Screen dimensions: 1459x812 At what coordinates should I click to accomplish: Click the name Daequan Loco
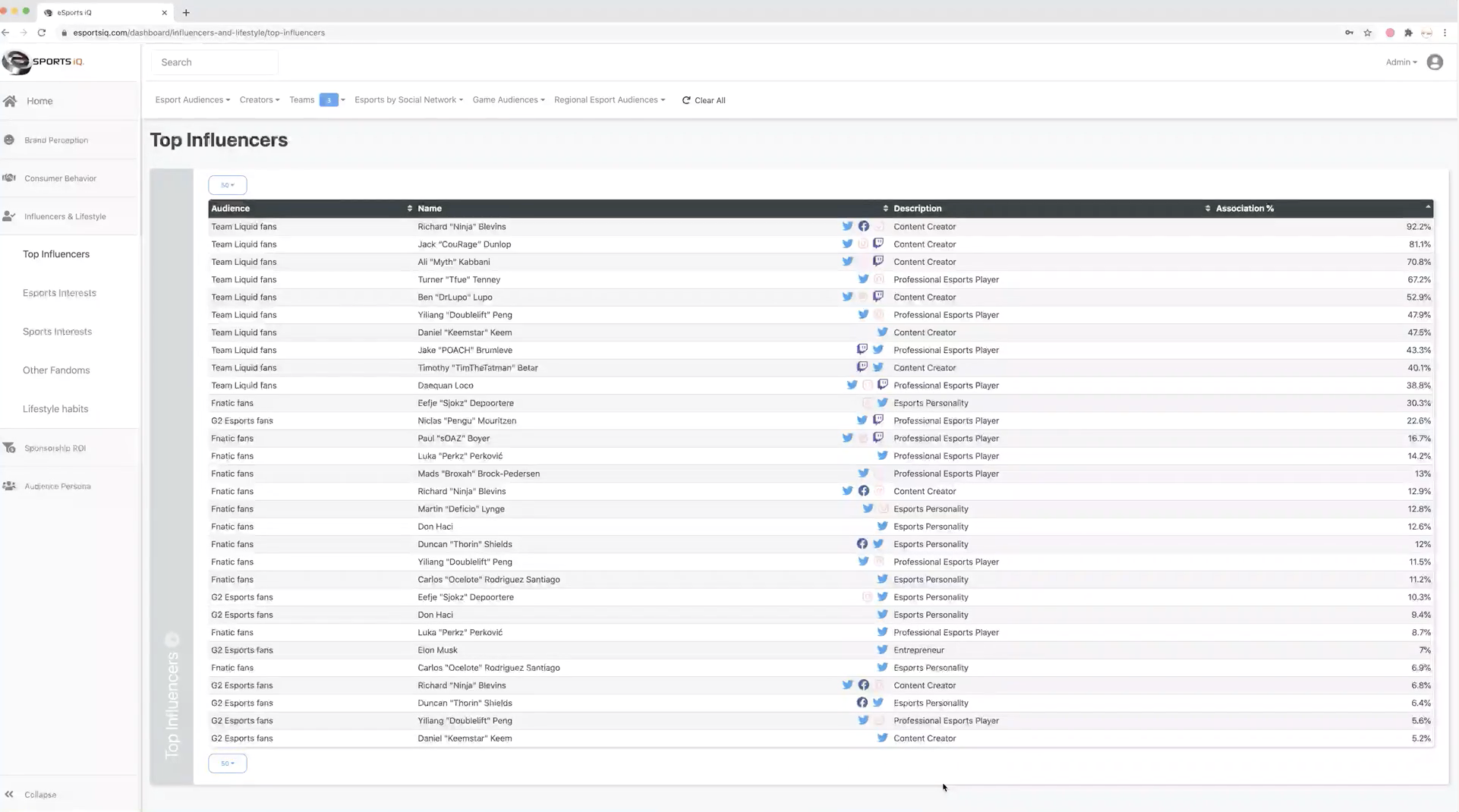coord(446,385)
